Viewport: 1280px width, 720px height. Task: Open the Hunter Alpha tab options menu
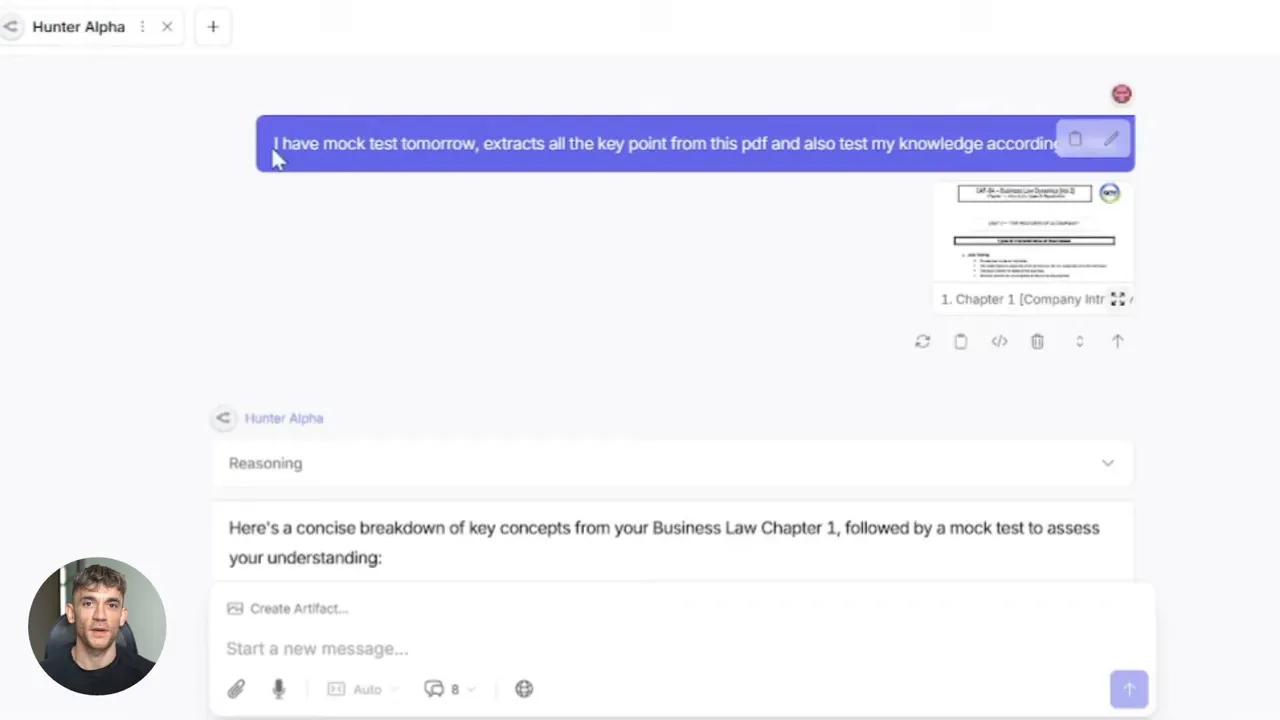point(142,27)
